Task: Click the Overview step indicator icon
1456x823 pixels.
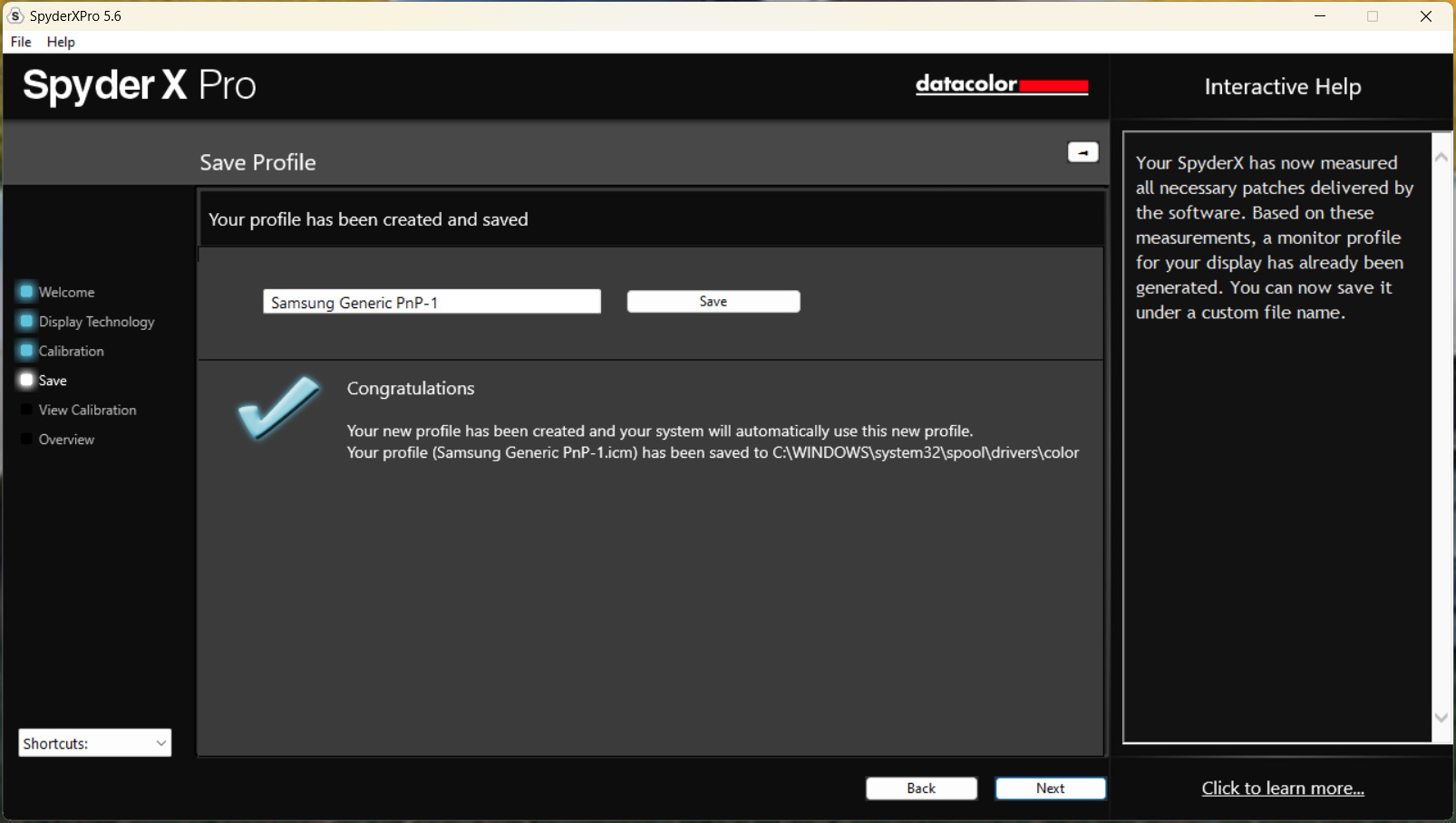Action: (26, 439)
